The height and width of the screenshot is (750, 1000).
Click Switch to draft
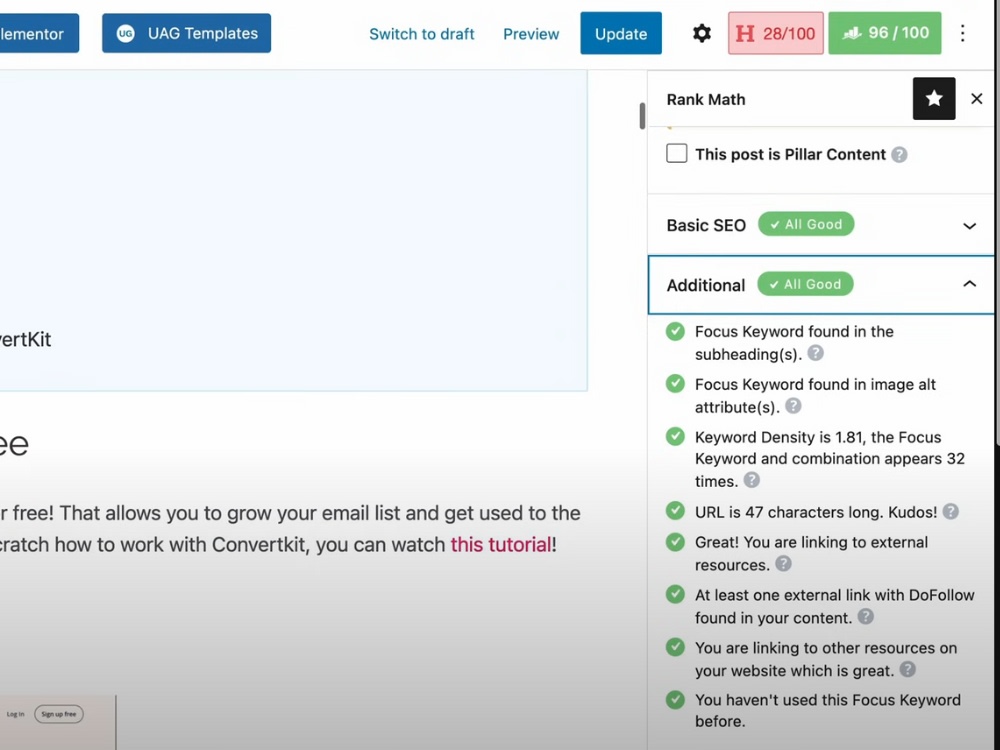click(x=422, y=34)
